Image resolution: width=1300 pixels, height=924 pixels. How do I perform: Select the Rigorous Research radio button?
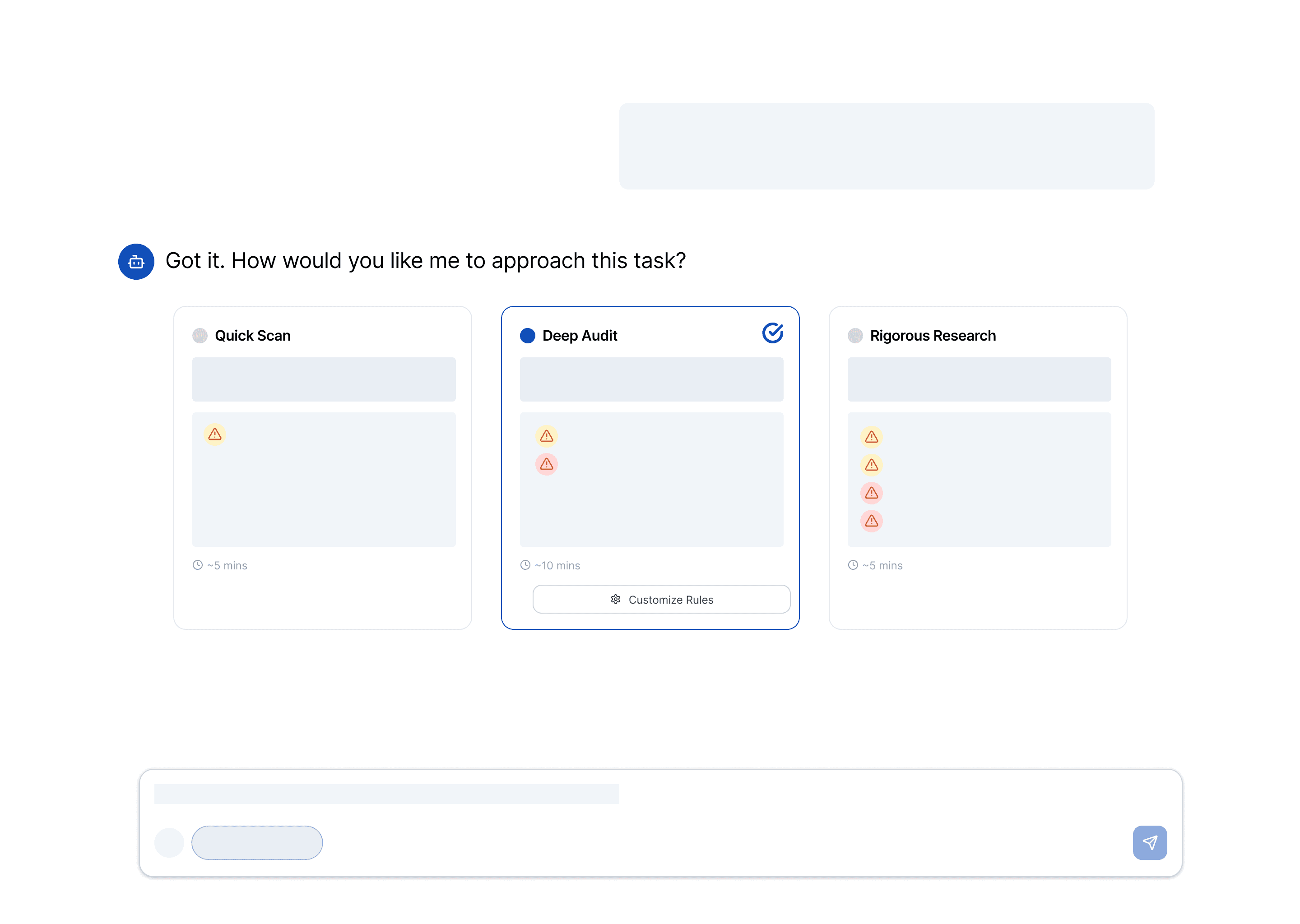pyautogui.click(x=855, y=336)
